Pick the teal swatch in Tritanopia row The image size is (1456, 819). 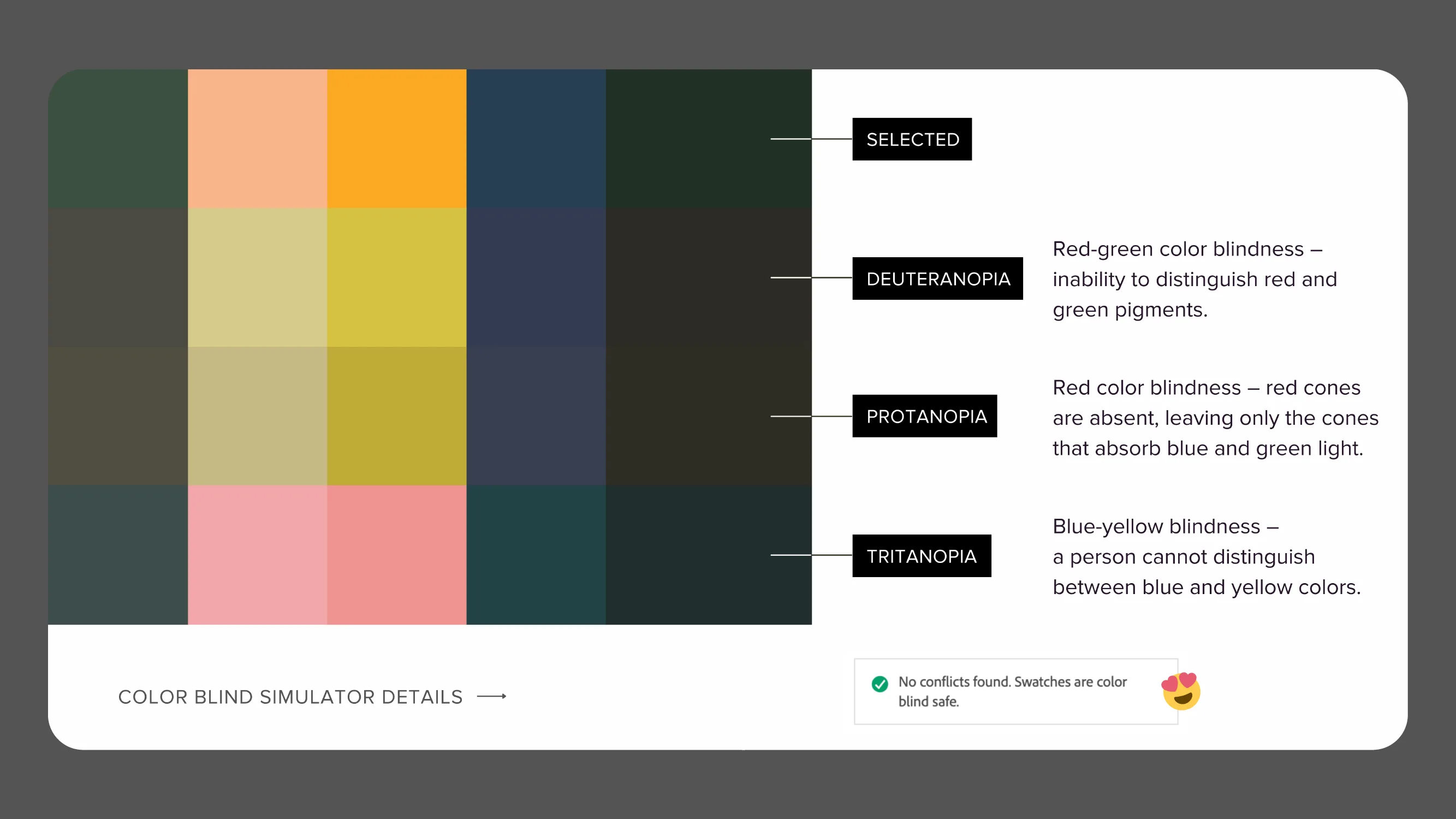(x=536, y=555)
